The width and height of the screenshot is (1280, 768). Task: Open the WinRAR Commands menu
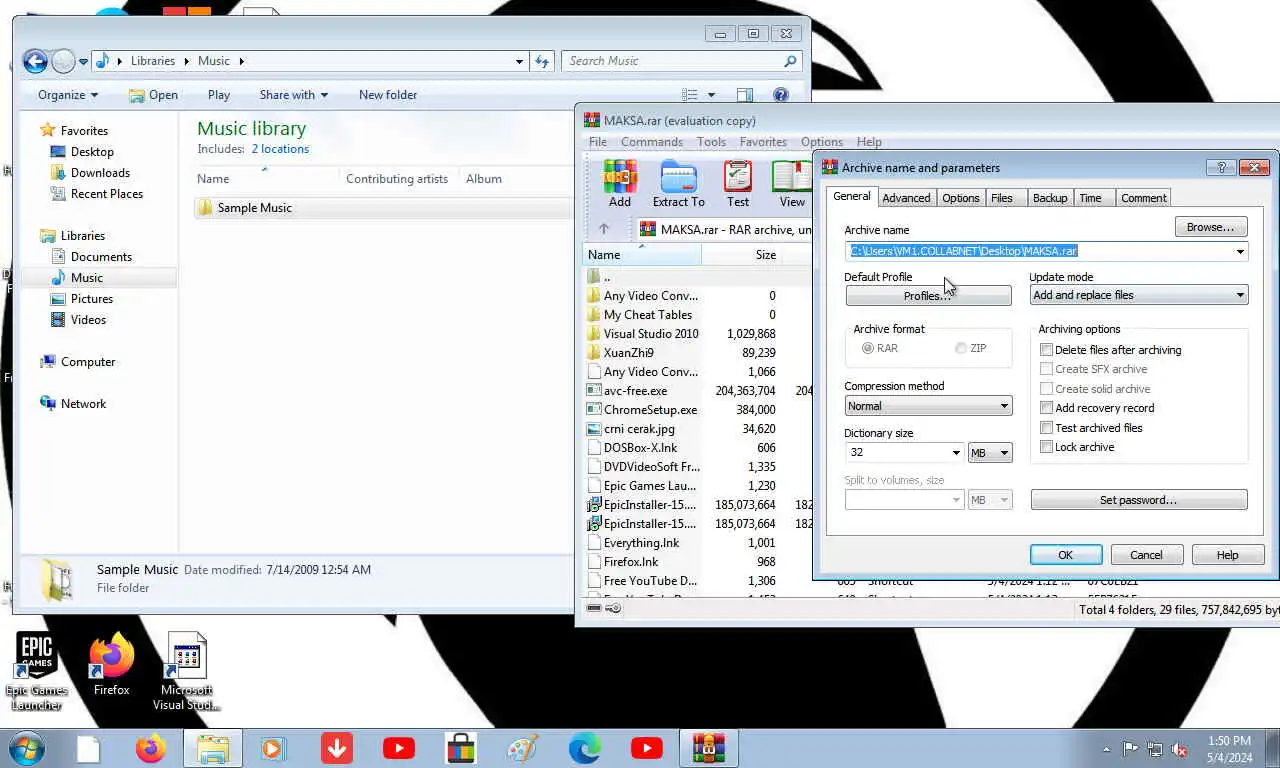(x=651, y=142)
